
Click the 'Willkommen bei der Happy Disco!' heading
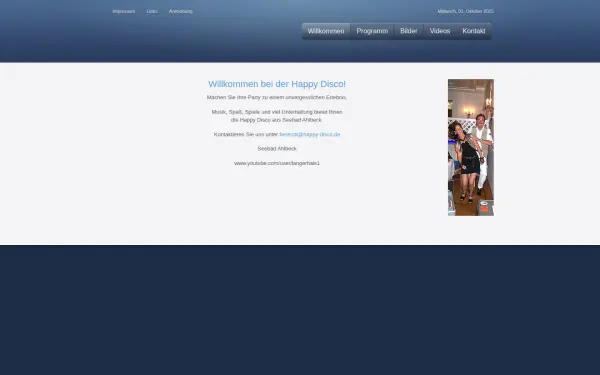[277, 84]
